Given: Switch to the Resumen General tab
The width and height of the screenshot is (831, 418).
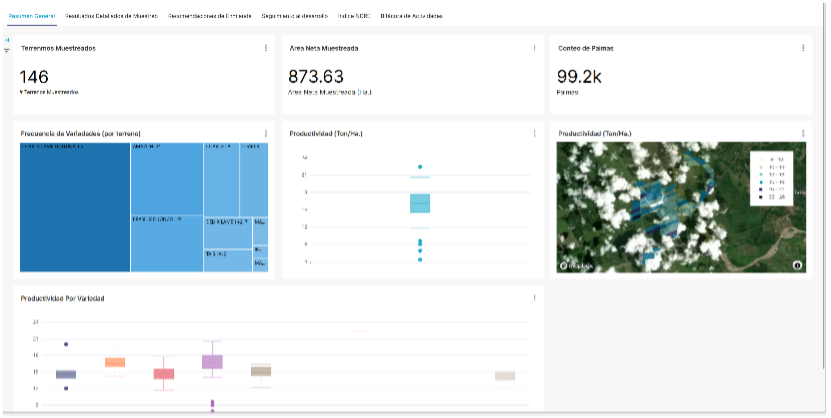Looking at the screenshot, I should tap(32, 17).
